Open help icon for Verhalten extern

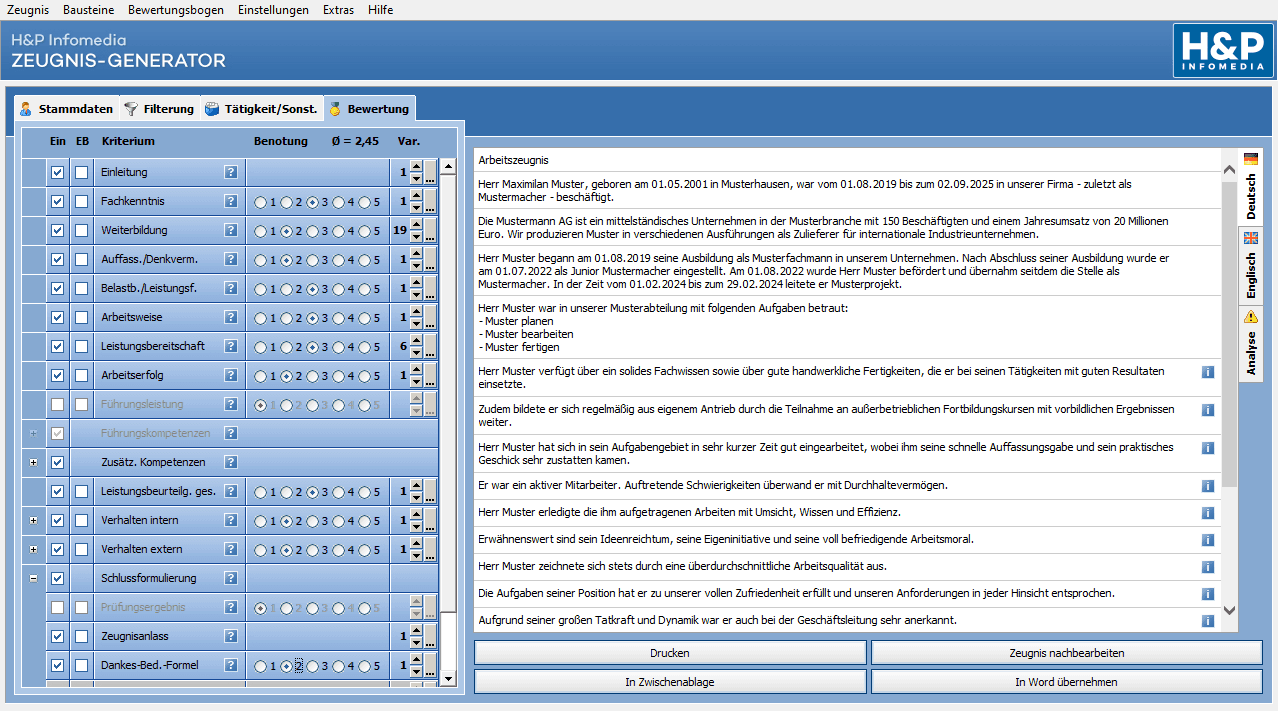230,549
